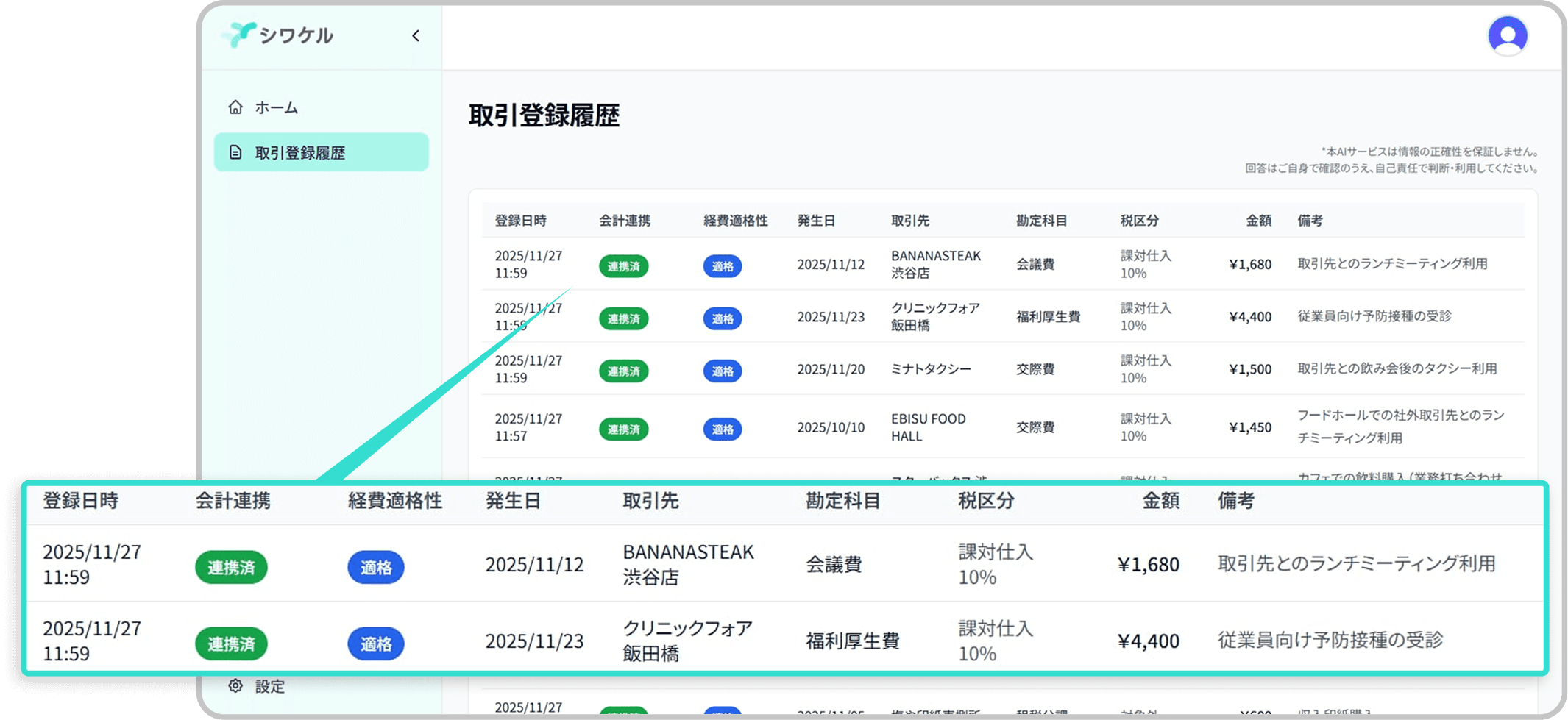Image resolution: width=1568 pixels, height=720 pixels.
Task: Select the ミナトタクシー transaction row
Action: click(x=930, y=369)
